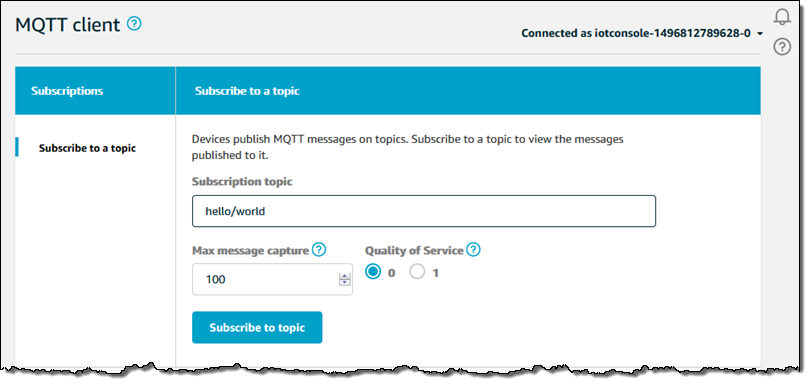The image size is (810, 384).
Task: Expand the Connected as iotconsole dropdown arrow
Action: pos(759,34)
